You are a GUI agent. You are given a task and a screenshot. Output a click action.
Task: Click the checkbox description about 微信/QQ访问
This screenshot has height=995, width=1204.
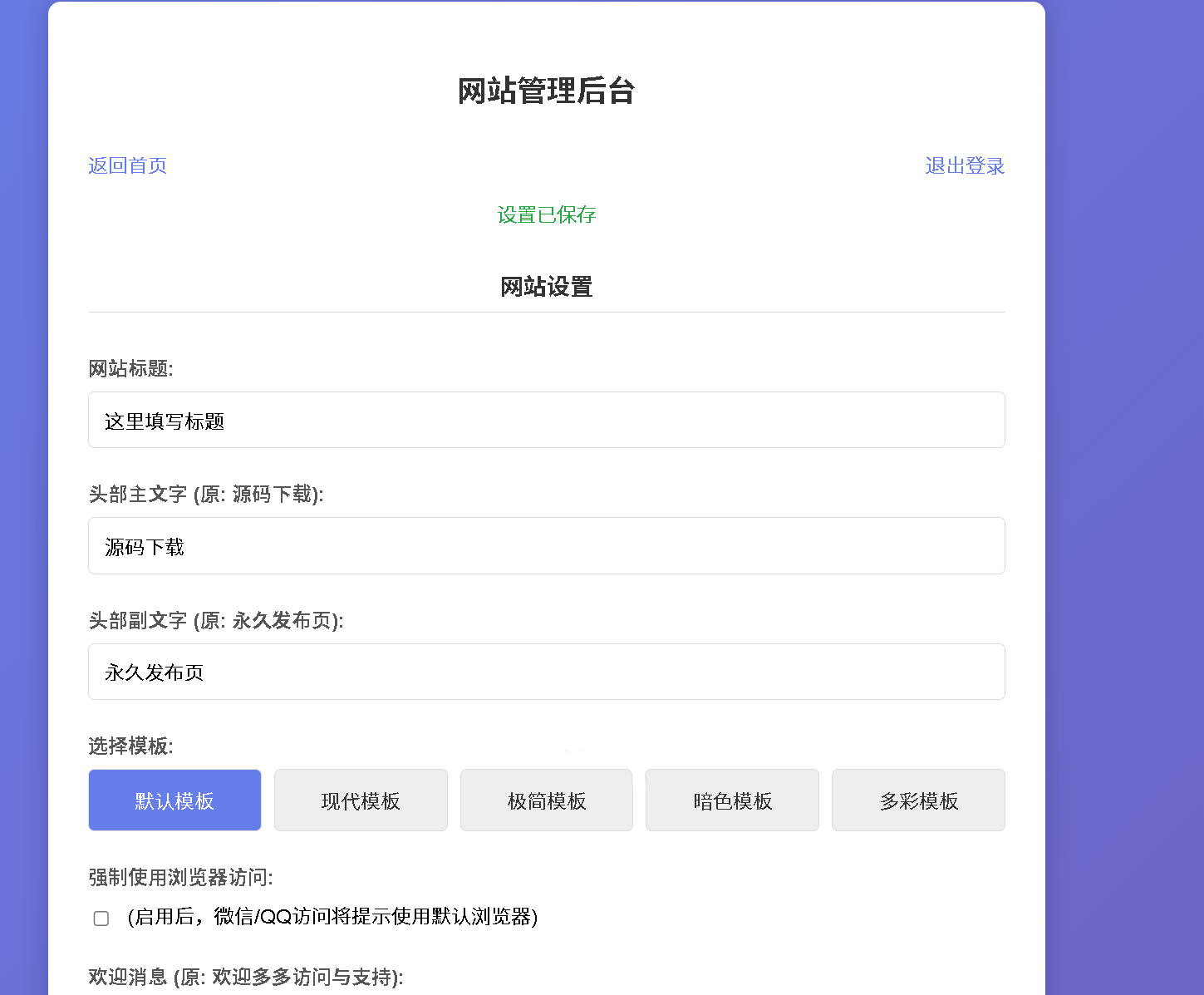[x=332, y=917]
